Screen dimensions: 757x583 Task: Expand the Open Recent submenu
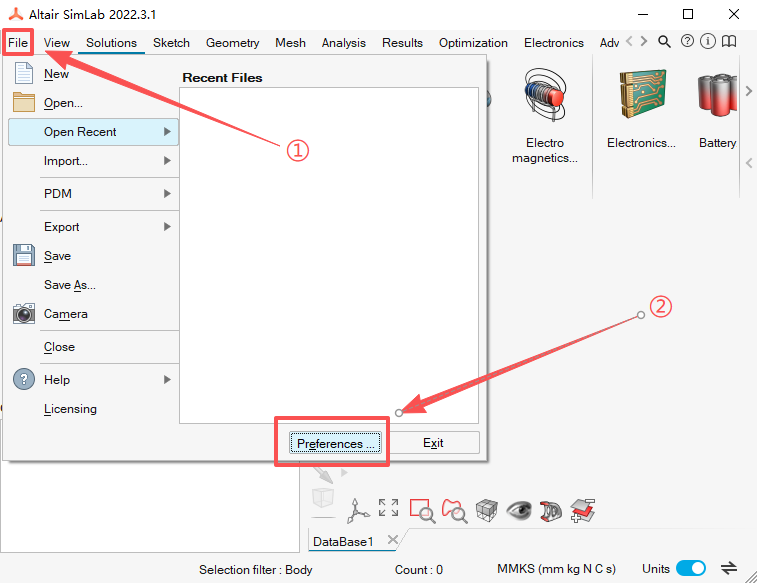pos(93,132)
